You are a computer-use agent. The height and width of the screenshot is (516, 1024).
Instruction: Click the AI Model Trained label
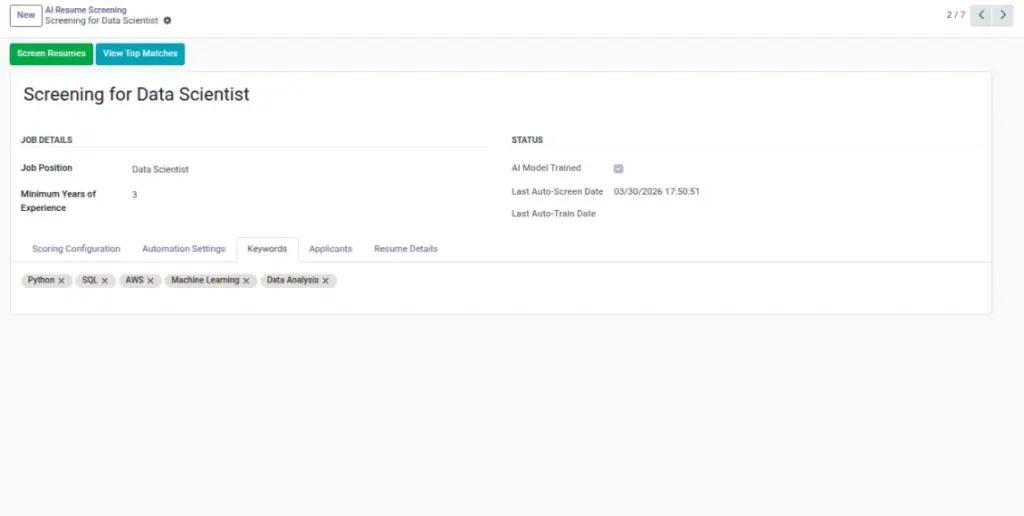(x=546, y=168)
